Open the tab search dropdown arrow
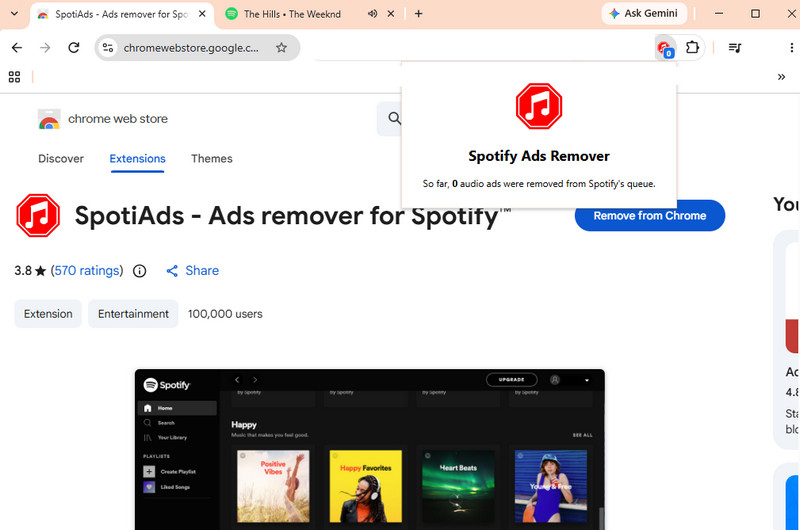This screenshot has width=800, height=530. click(14, 14)
